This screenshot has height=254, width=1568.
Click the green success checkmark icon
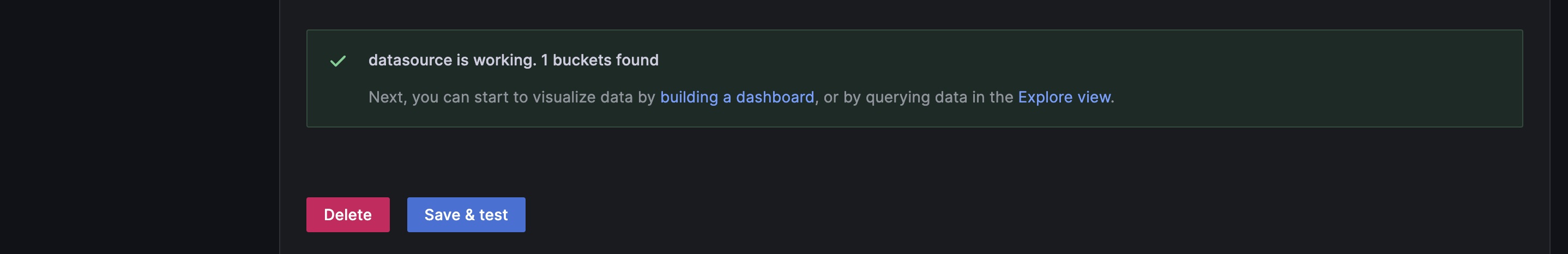coord(338,61)
